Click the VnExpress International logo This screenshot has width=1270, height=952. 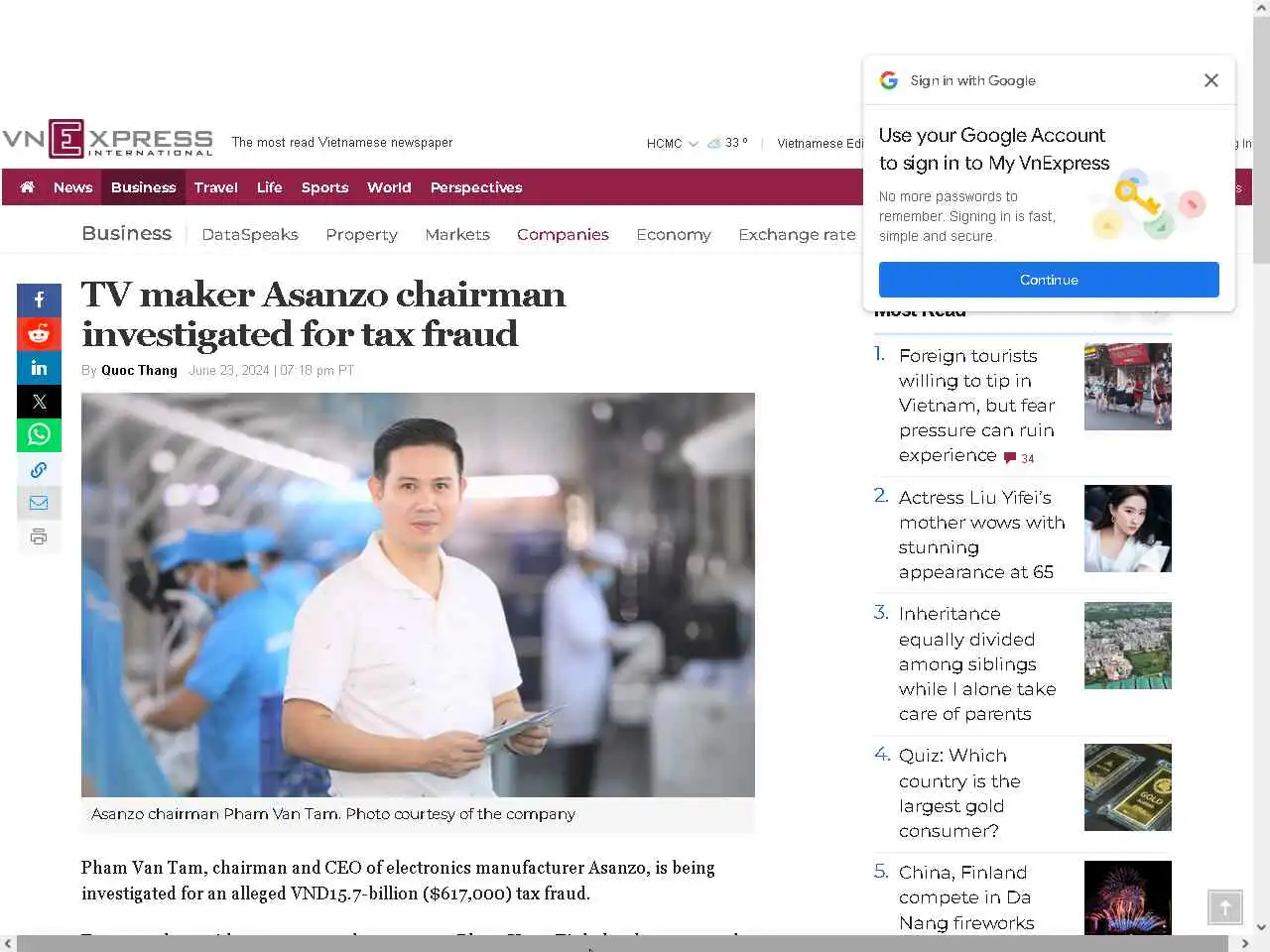click(x=107, y=139)
